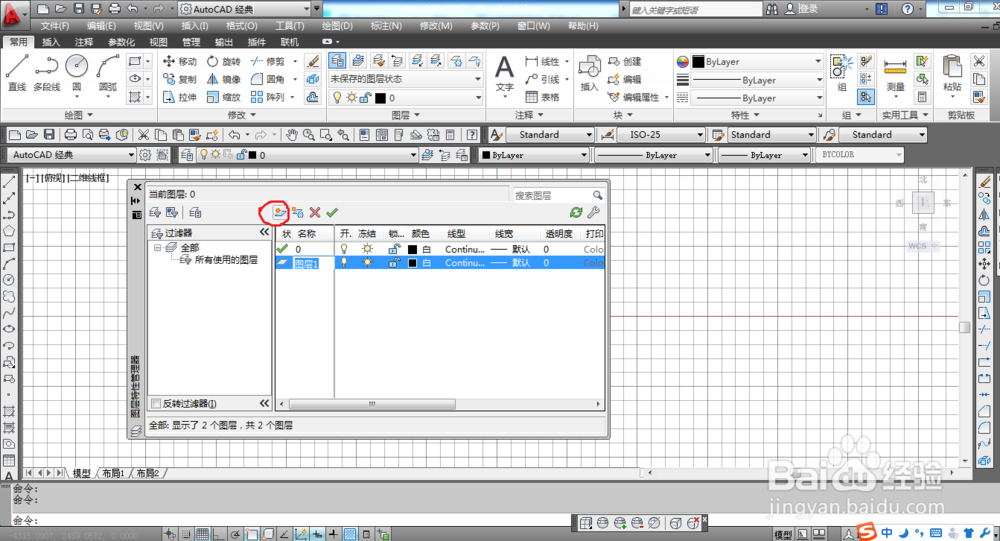Click the Stretch (拉伸) tool
Screen dimensions: 1000x541
180,97
